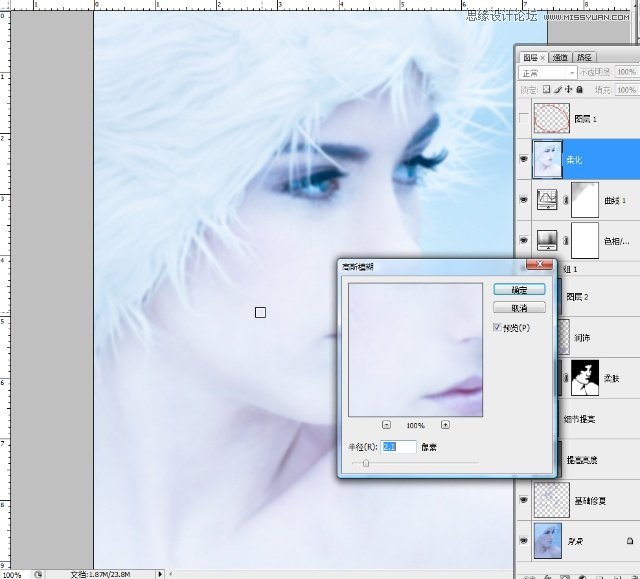Toggle lock all padlock icon

tap(579, 89)
